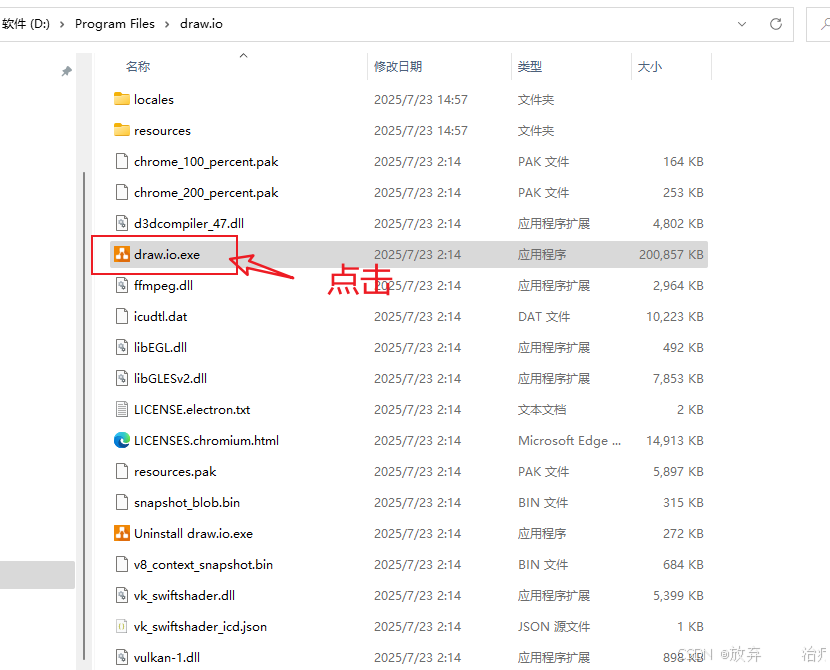Screen dimensions: 830x670
Task: Select the chrome_100_percent.pak file icon
Action: [x=122, y=161]
